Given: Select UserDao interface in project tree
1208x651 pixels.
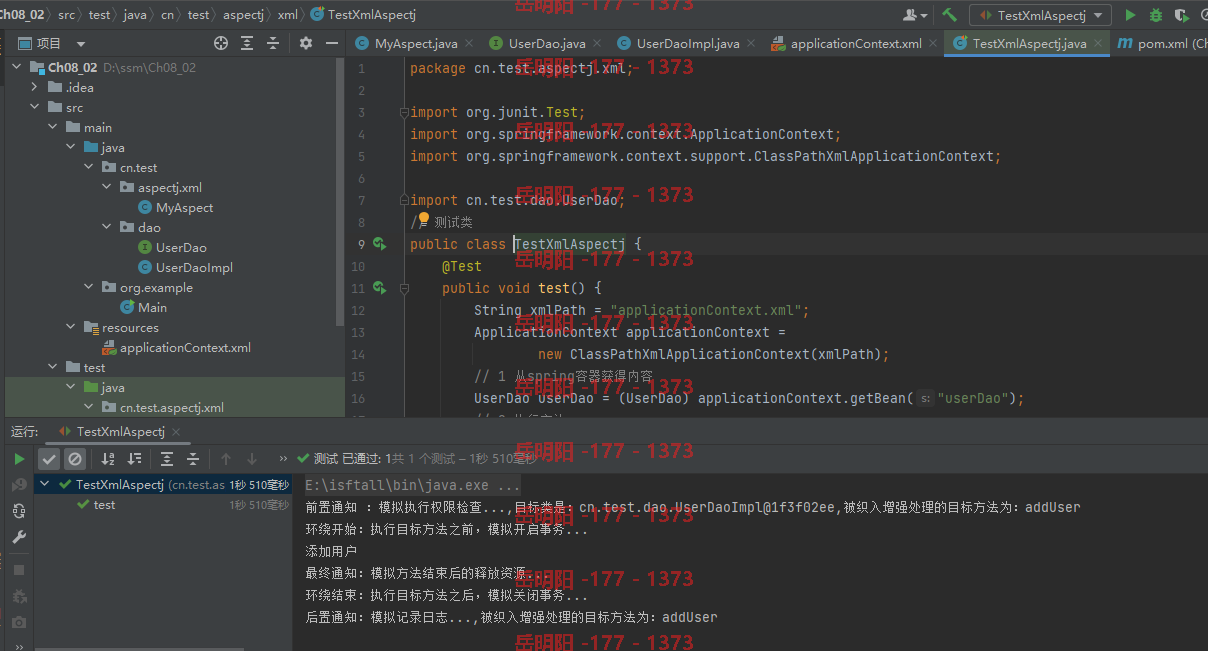Looking at the screenshot, I should click(172, 247).
